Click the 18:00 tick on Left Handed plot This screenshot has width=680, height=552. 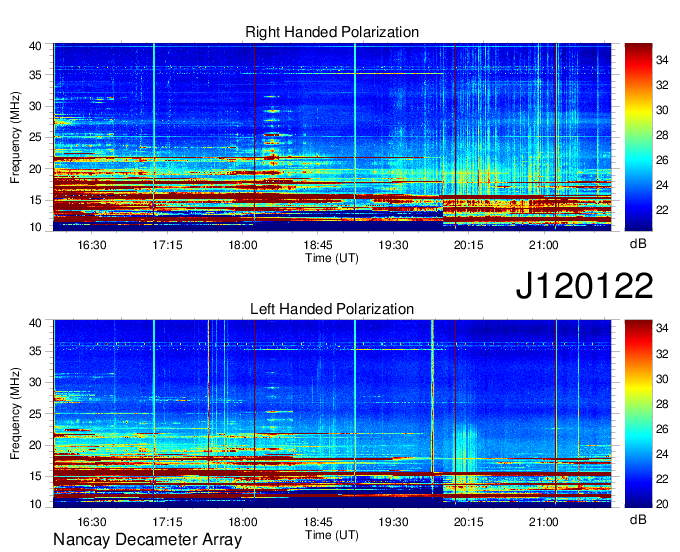tap(242, 522)
